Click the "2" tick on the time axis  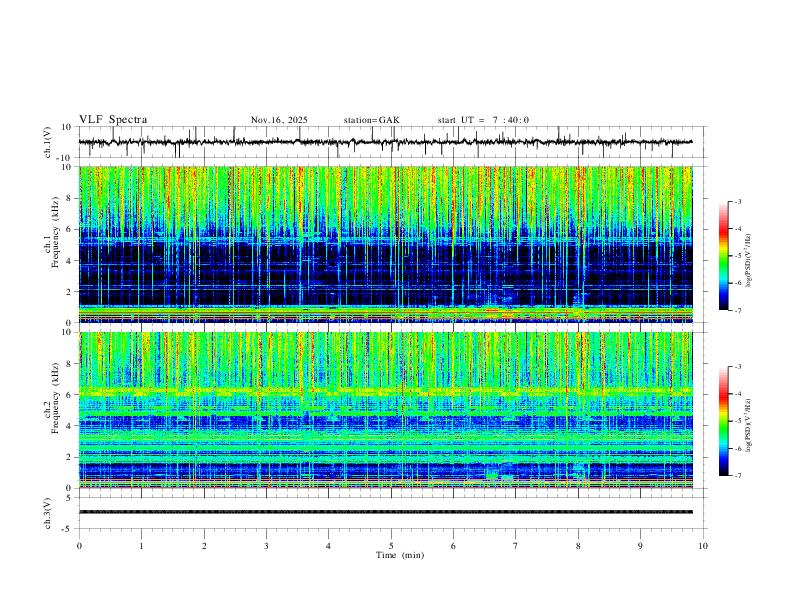(x=204, y=546)
